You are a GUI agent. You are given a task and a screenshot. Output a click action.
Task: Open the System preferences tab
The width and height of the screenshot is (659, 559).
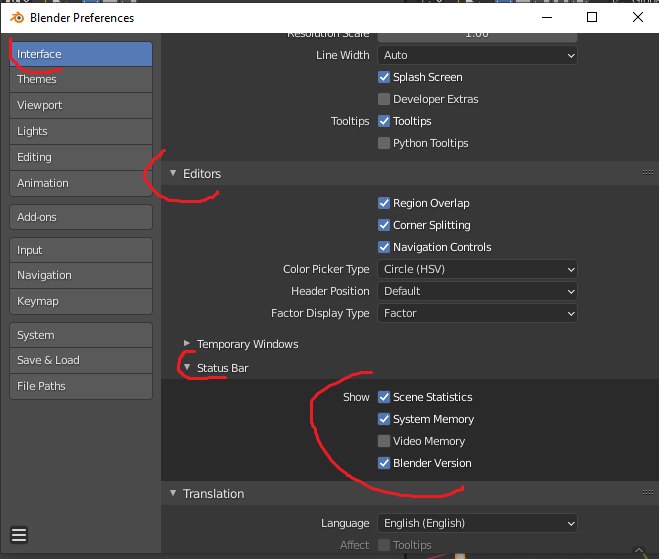point(81,335)
